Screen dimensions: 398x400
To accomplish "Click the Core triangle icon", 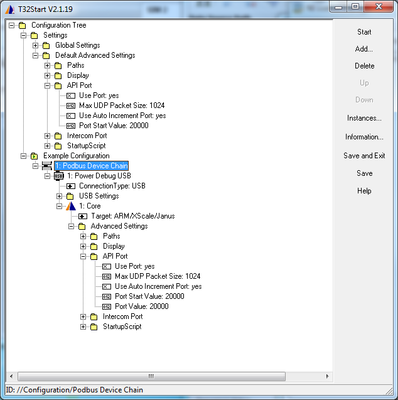I will click(71, 206).
